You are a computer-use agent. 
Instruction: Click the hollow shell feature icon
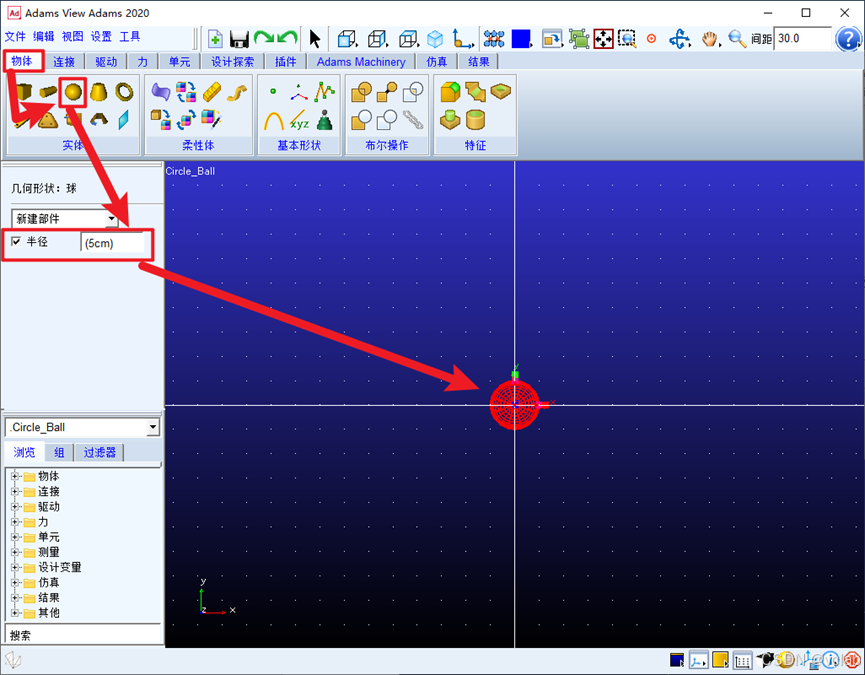point(476,120)
